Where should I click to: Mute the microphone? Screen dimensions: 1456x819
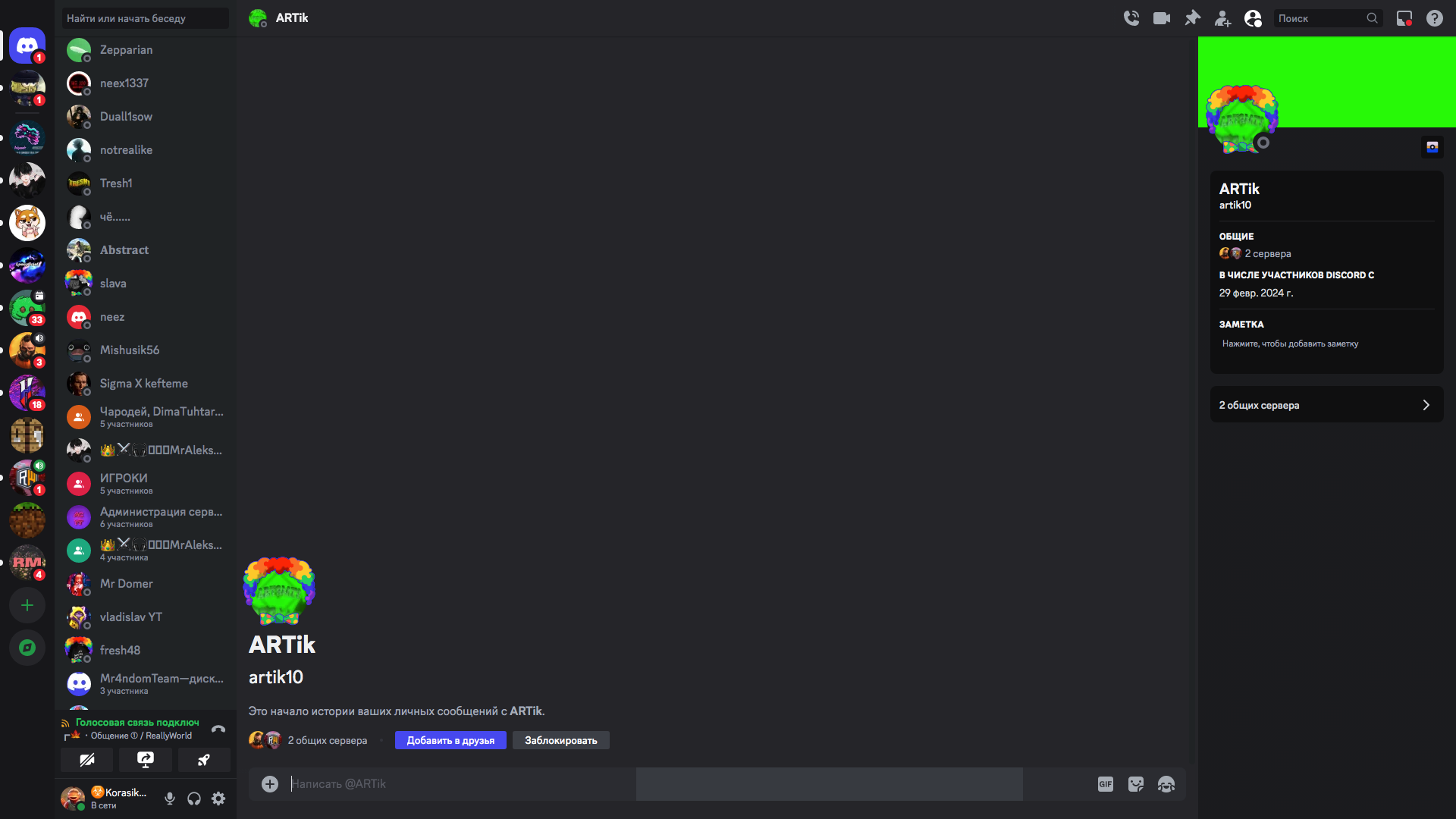point(170,799)
